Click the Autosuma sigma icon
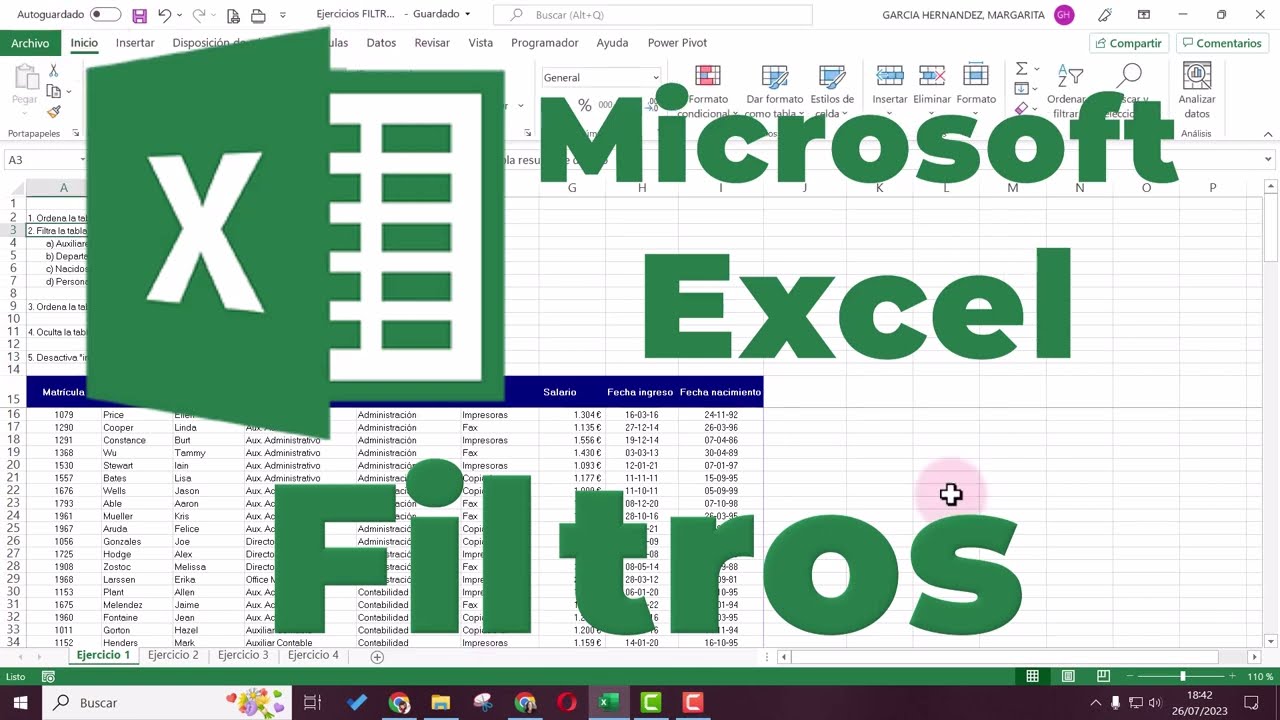 pos(1021,69)
